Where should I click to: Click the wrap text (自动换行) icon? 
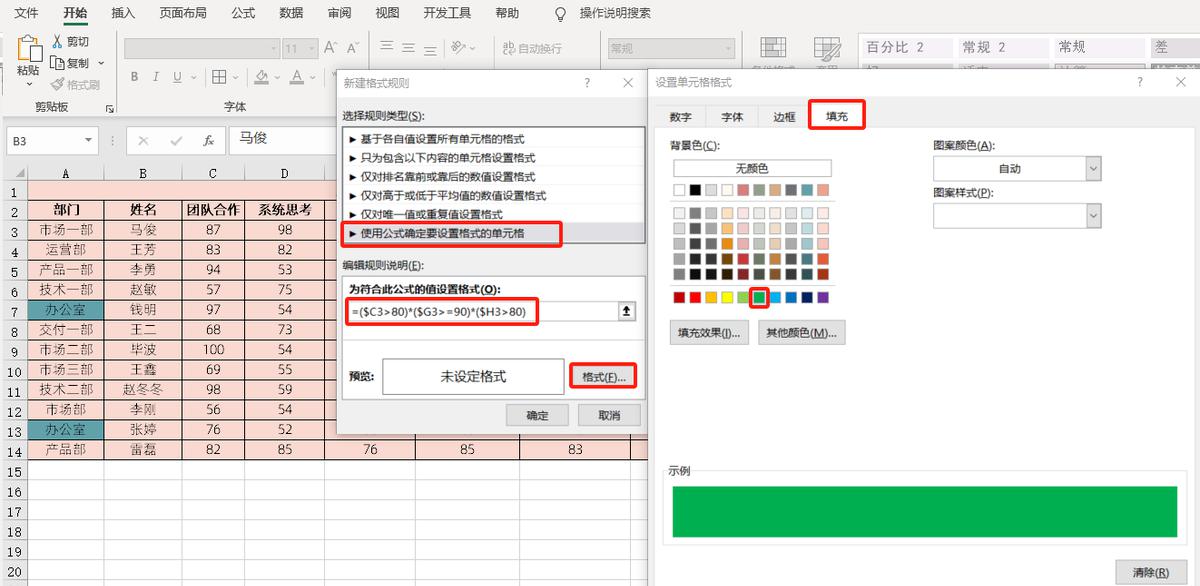click(509, 48)
